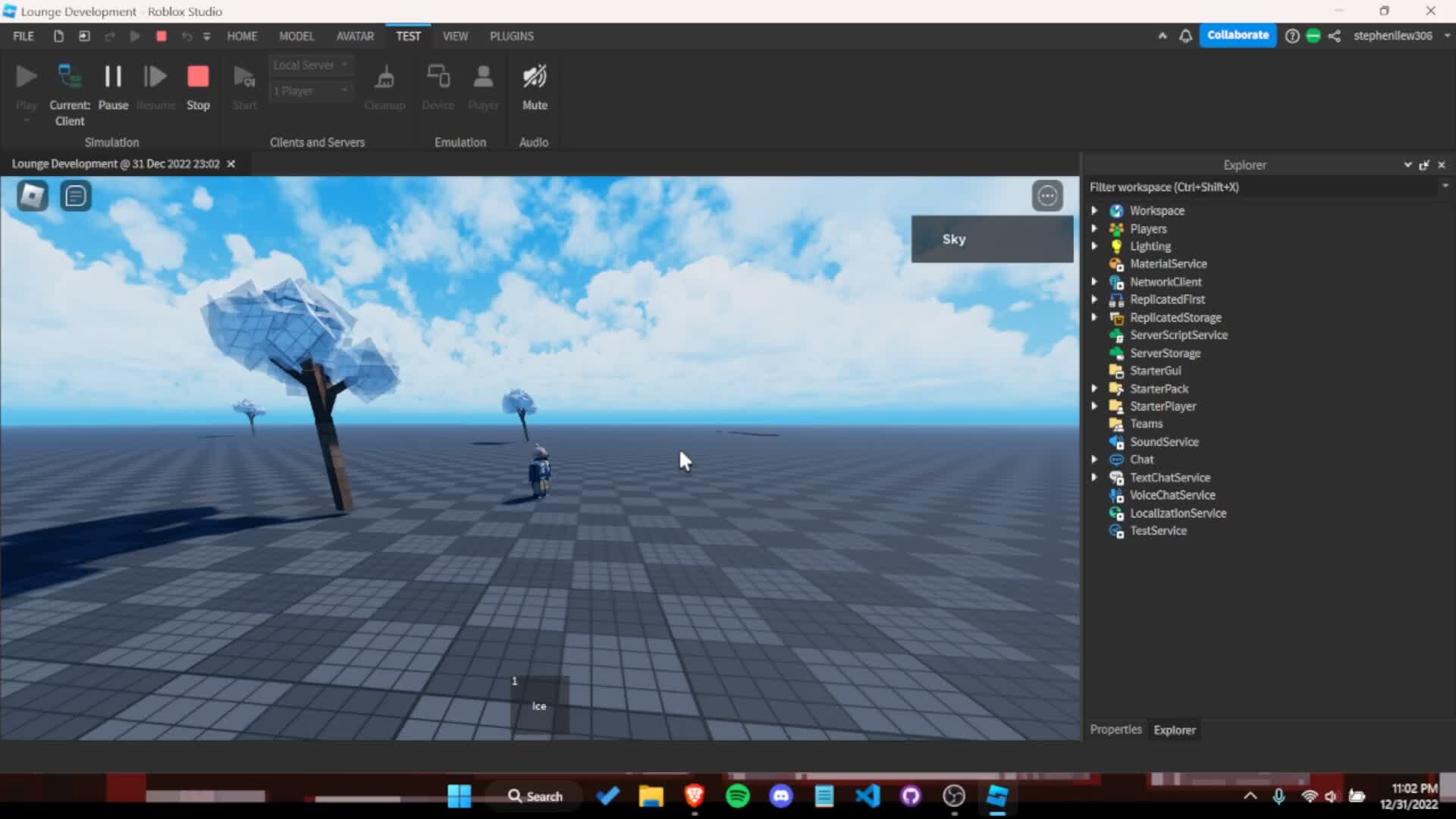Screen dimensions: 1456x819
Task: Select the Ice tool in hotbar
Action: click(x=539, y=704)
